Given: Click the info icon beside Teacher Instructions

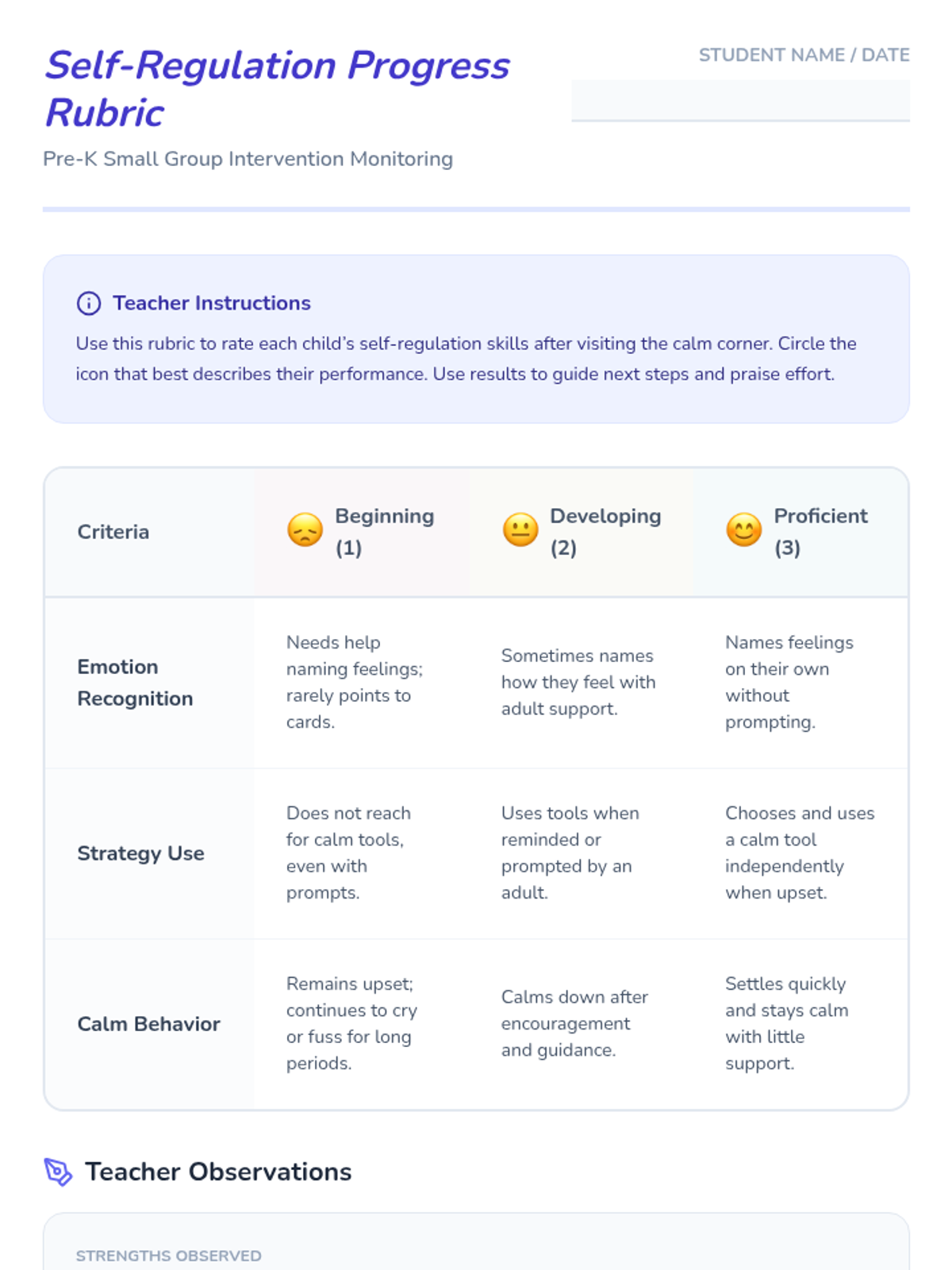Looking at the screenshot, I should [89, 303].
